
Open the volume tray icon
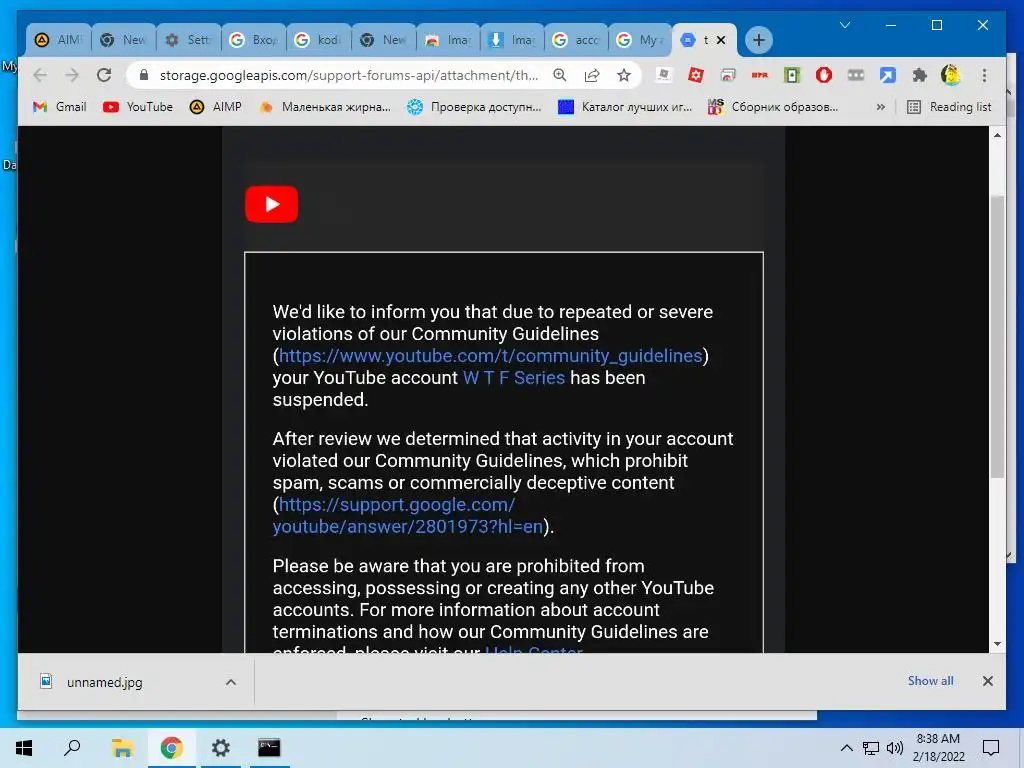(895, 748)
